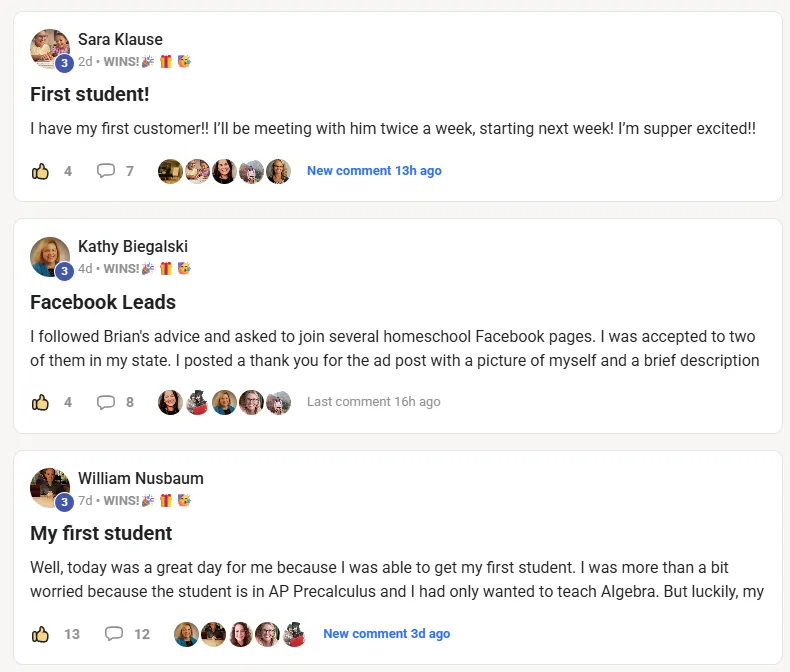Open William Nusbaum's profile name link
The width and height of the screenshot is (790, 672).
[141, 479]
